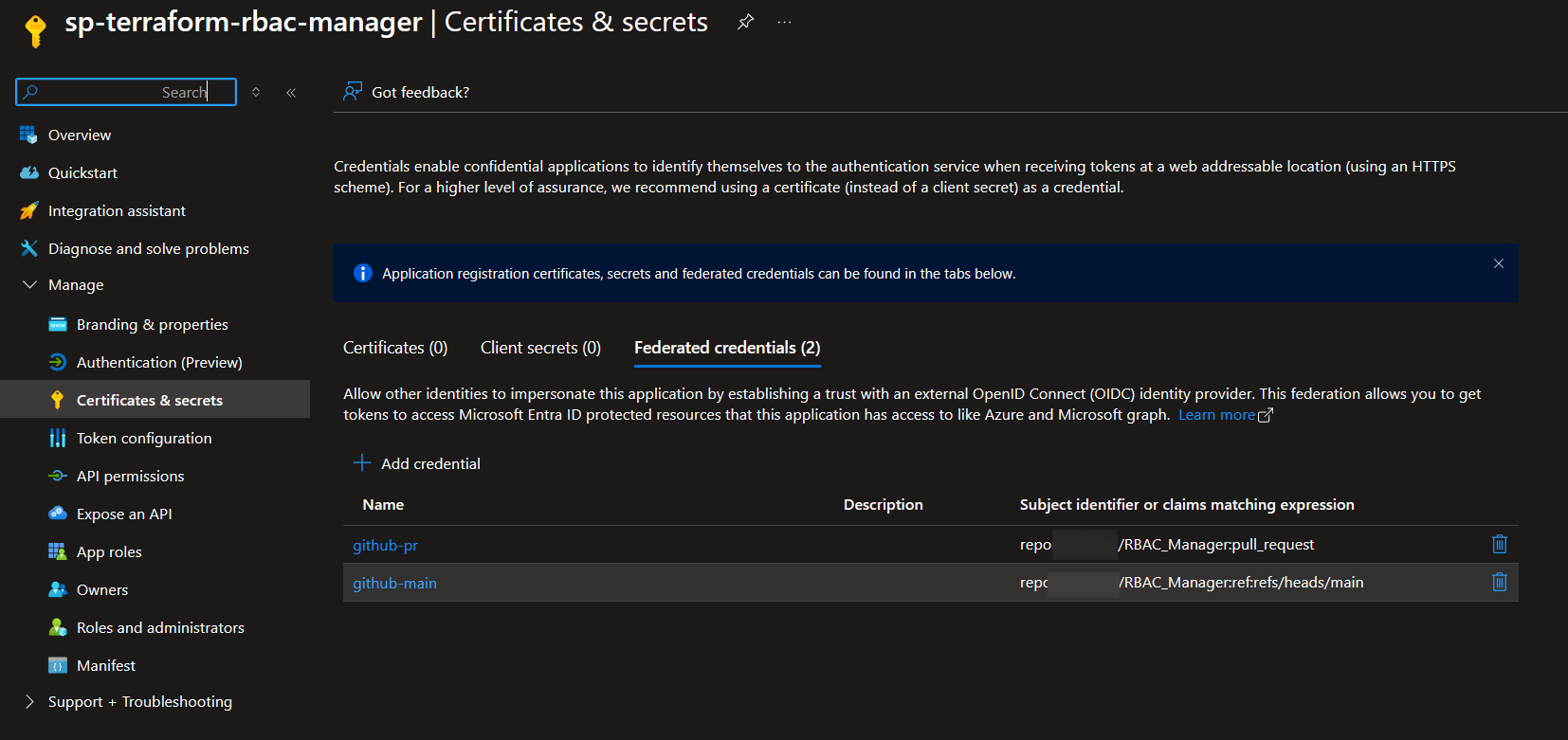Collapse the sidebar with double chevron
Image resolution: width=1568 pixels, height=740 pixels.
(x=291, y=92)
